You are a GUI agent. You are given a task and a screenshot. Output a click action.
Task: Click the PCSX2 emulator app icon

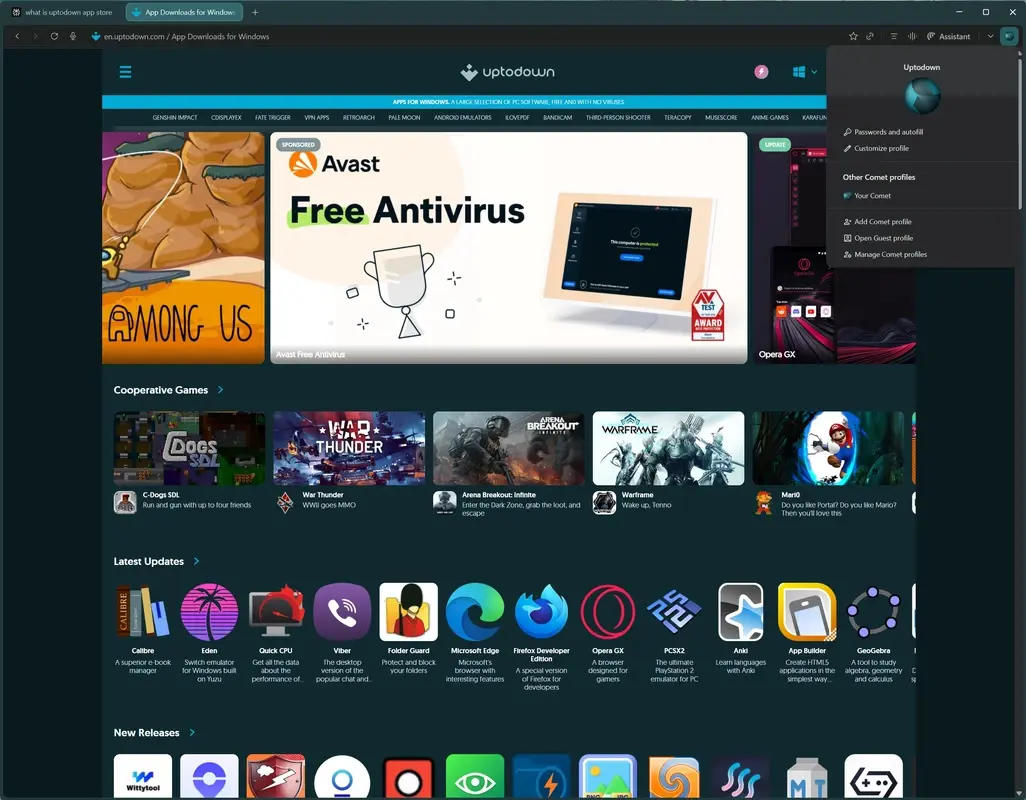674,610
